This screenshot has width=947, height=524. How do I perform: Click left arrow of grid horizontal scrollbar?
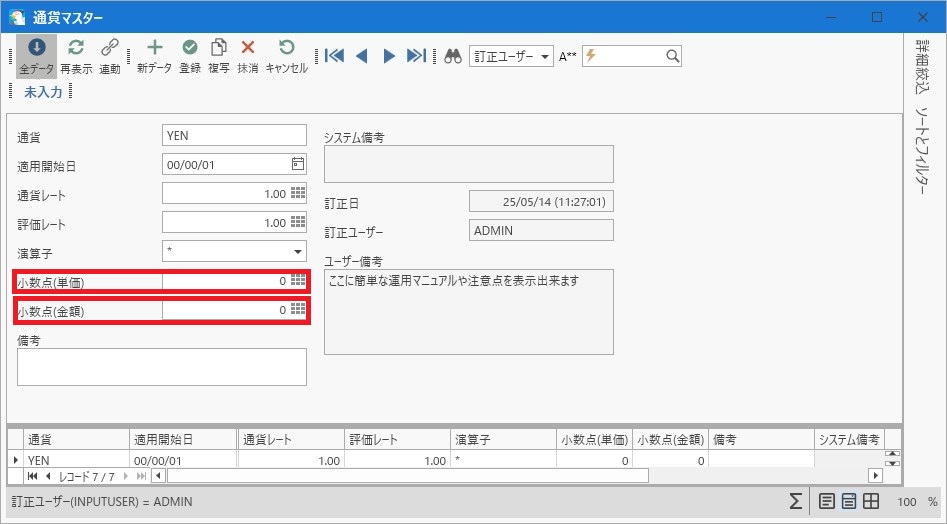(x=159, y=476)
